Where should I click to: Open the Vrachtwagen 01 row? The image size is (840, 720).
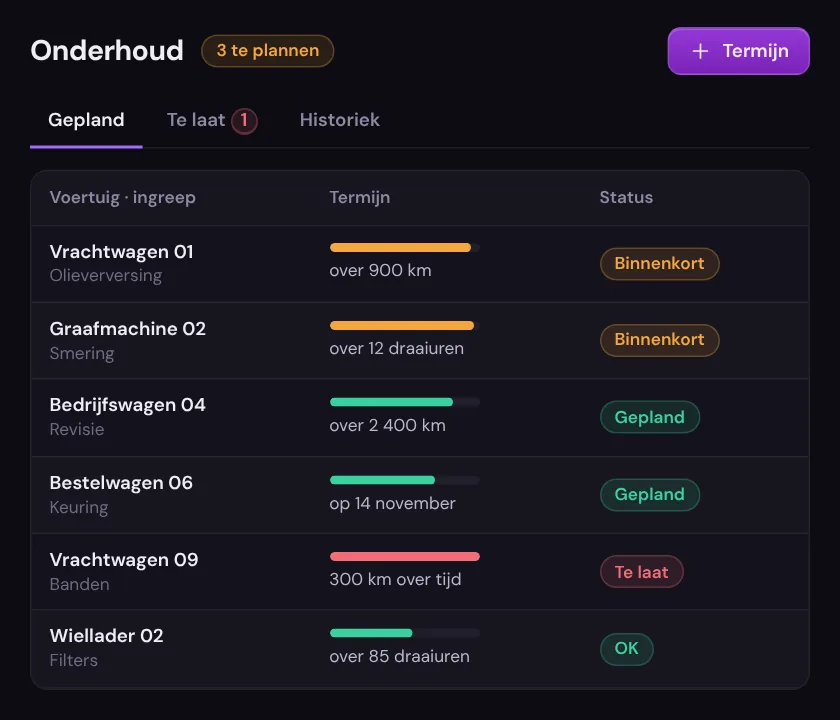click(x=420, y=264)
